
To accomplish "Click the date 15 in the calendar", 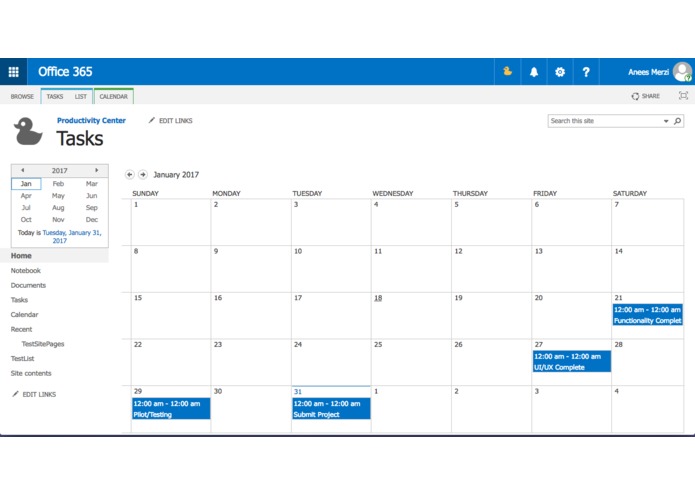I will pos(138,298).
